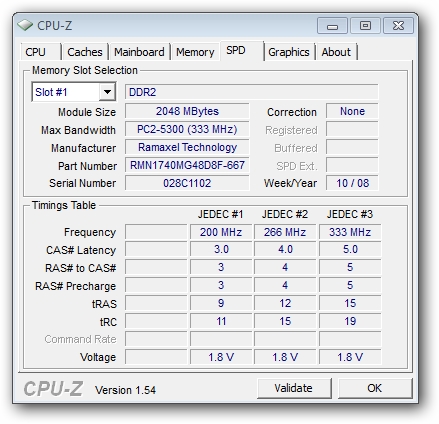
Task: Click the Version 1.54 text
Action: point(125,390)
